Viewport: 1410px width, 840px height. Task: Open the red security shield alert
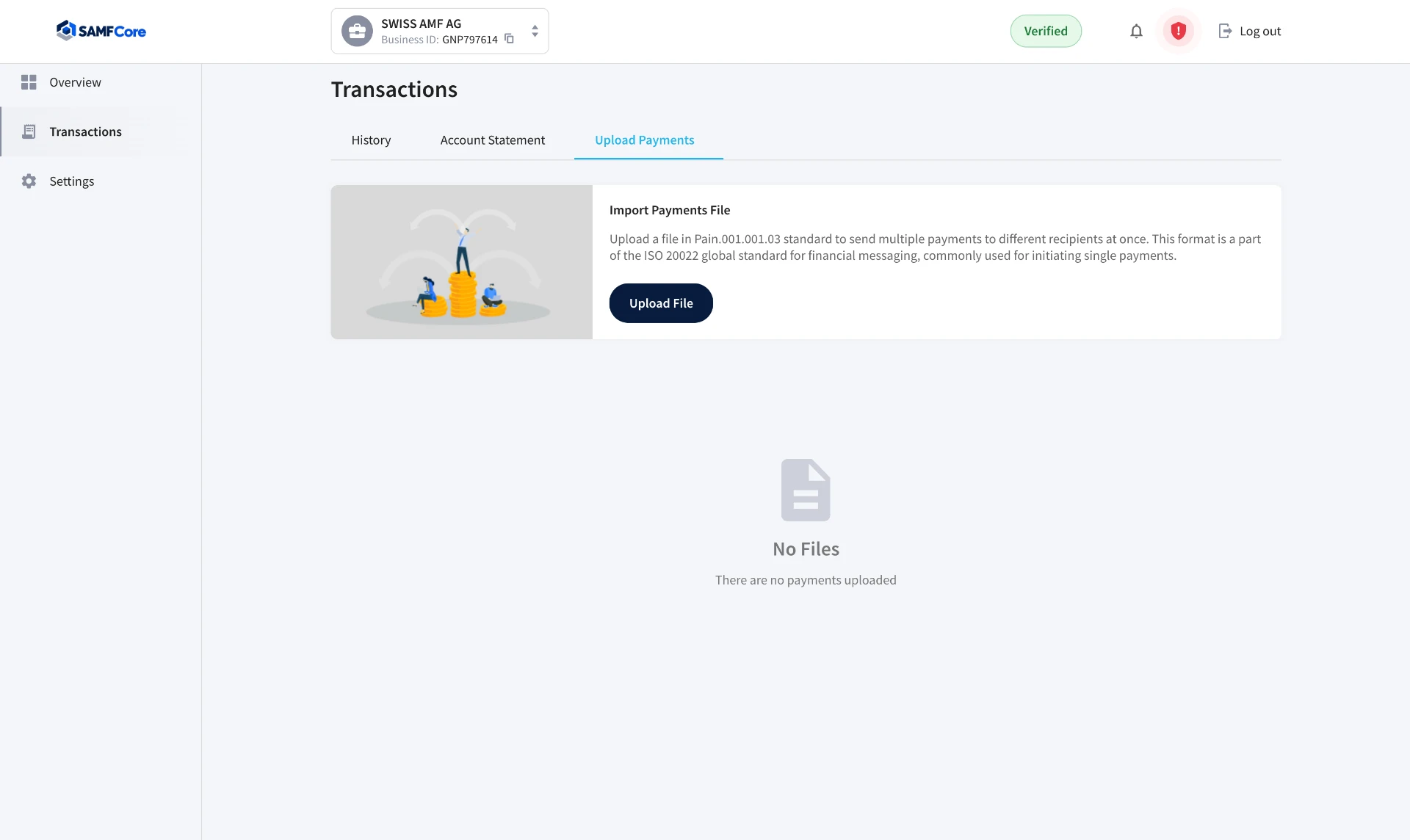(1178, 31)
